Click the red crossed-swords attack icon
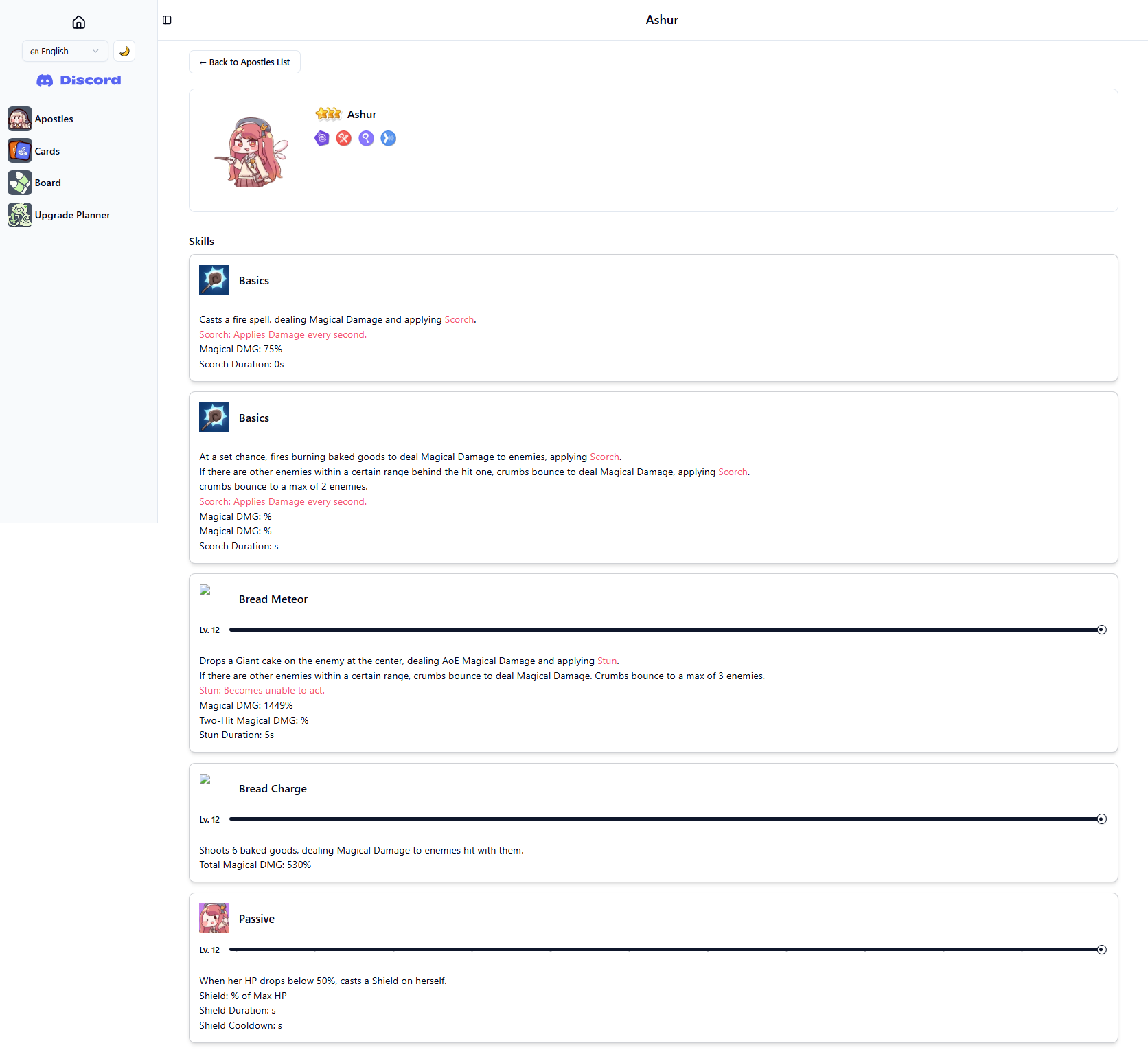This screenshot has width=1148, height=1052. (x=344, y=138)
